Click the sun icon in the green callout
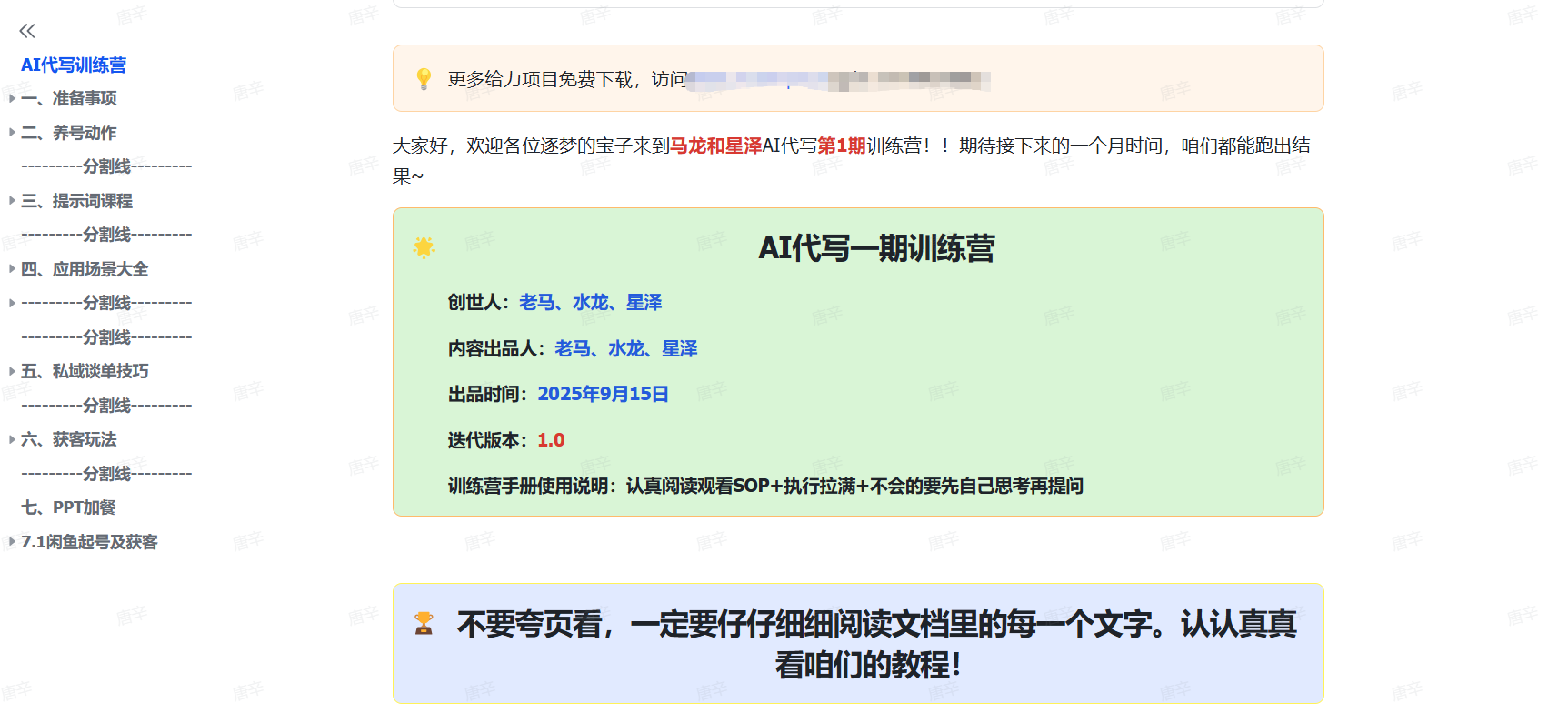This screenshot has height=713, width=1568. (x=424, y=247)
